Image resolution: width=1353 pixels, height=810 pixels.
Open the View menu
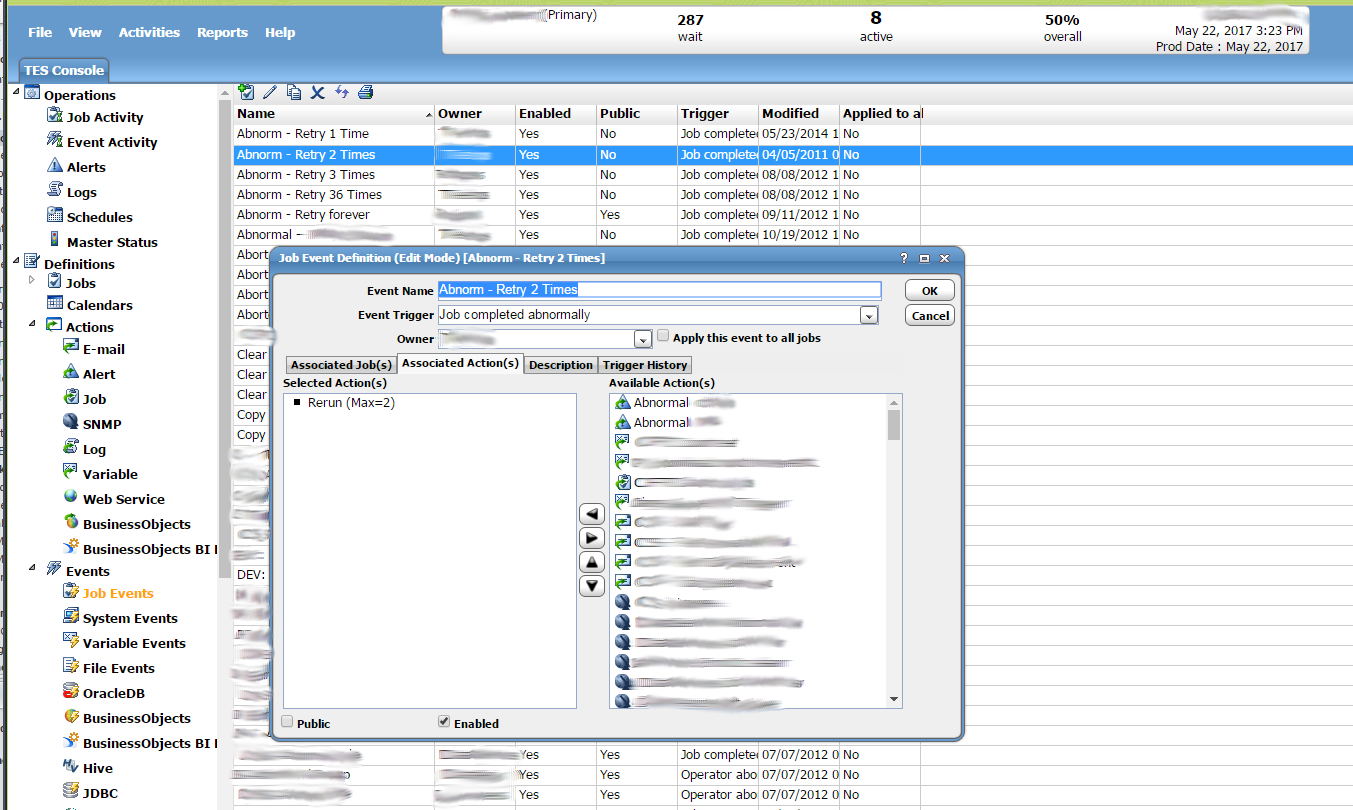(85, 32)
